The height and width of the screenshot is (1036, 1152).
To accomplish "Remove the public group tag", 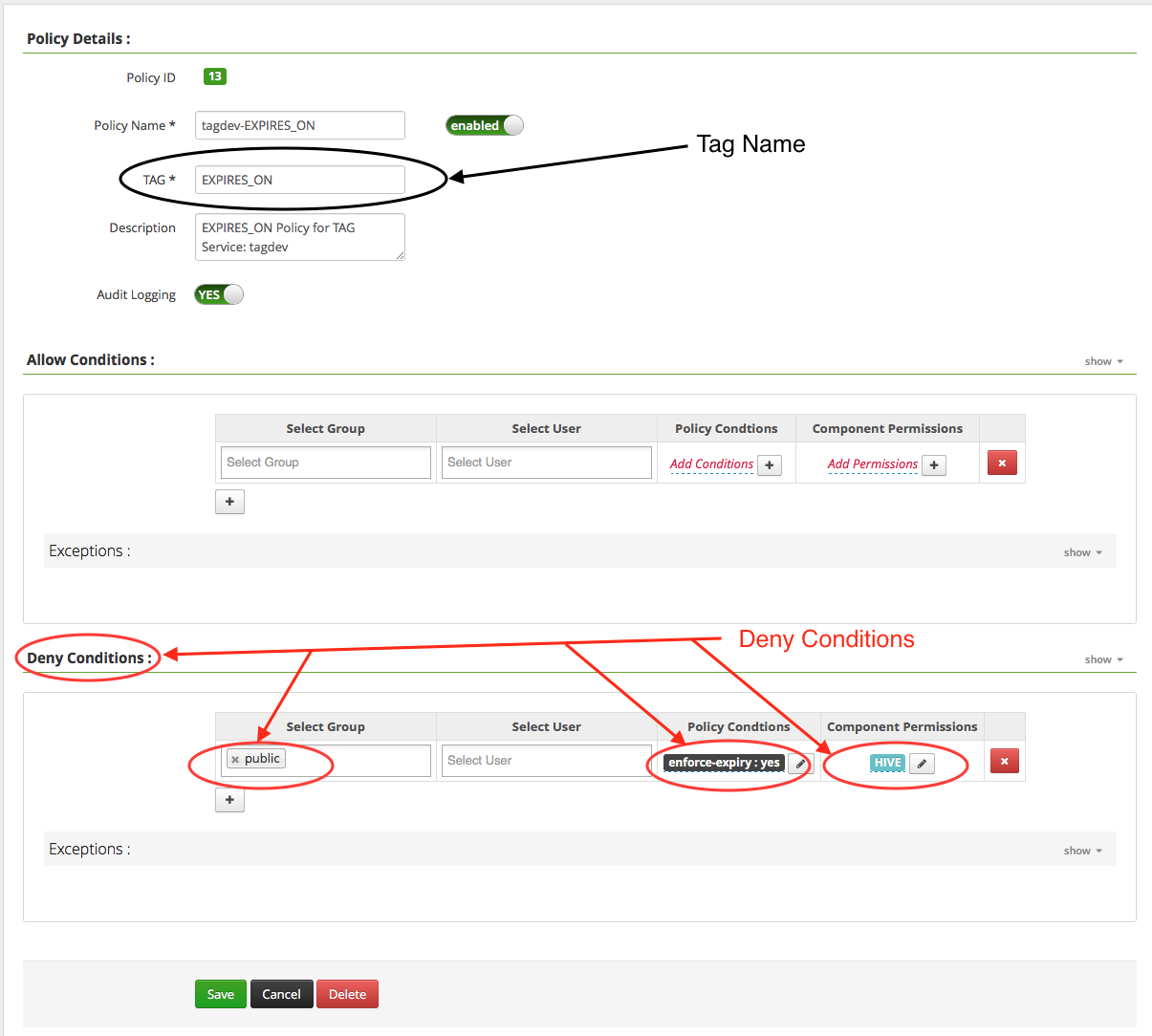I will tap(235, 760).
